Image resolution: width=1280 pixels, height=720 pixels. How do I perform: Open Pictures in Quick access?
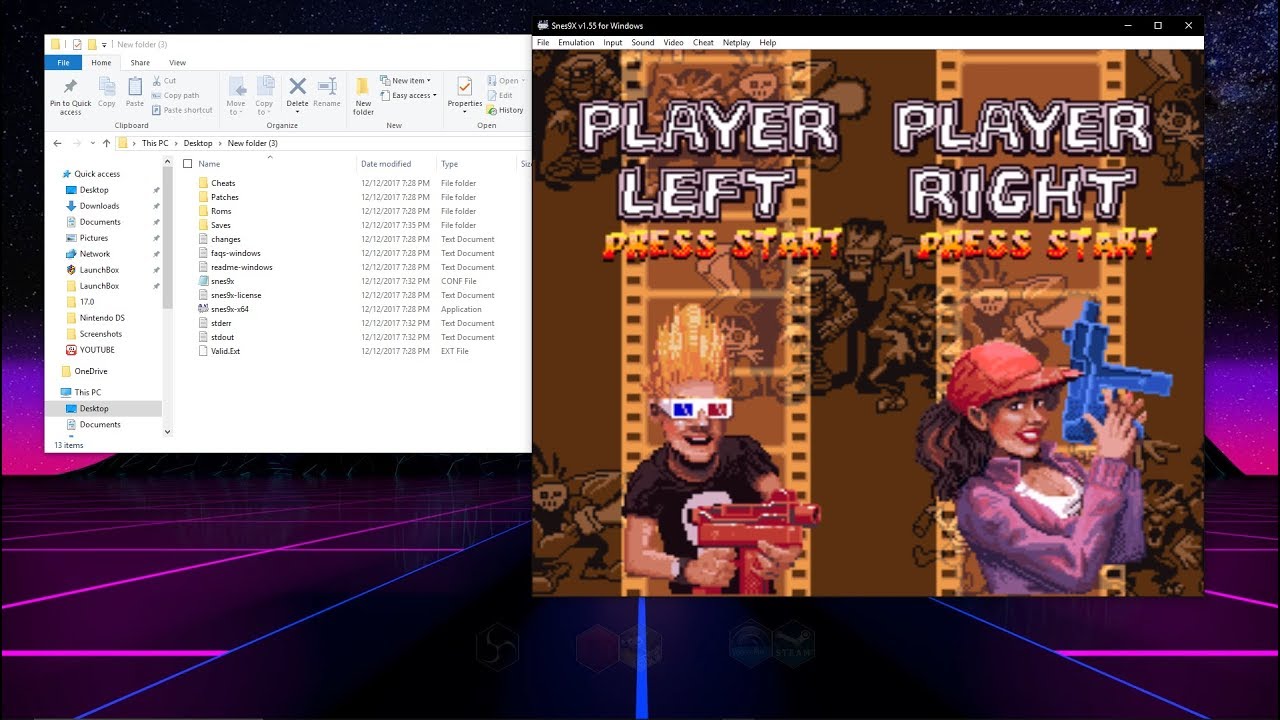(87, 238)
